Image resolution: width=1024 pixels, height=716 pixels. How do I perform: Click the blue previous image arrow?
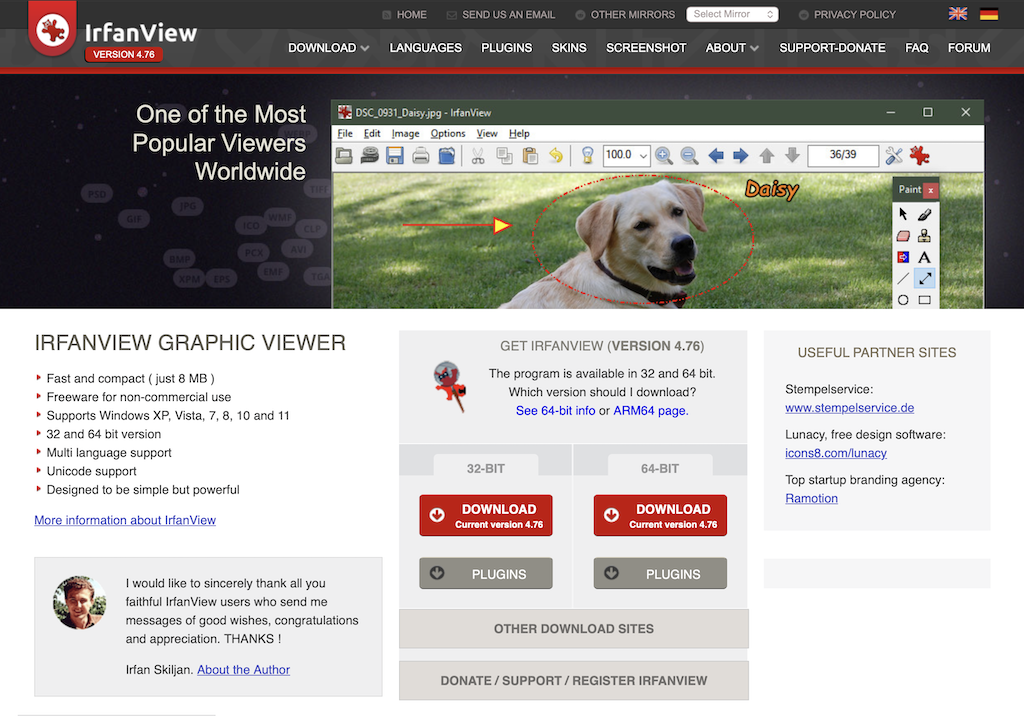click(716, 155)
